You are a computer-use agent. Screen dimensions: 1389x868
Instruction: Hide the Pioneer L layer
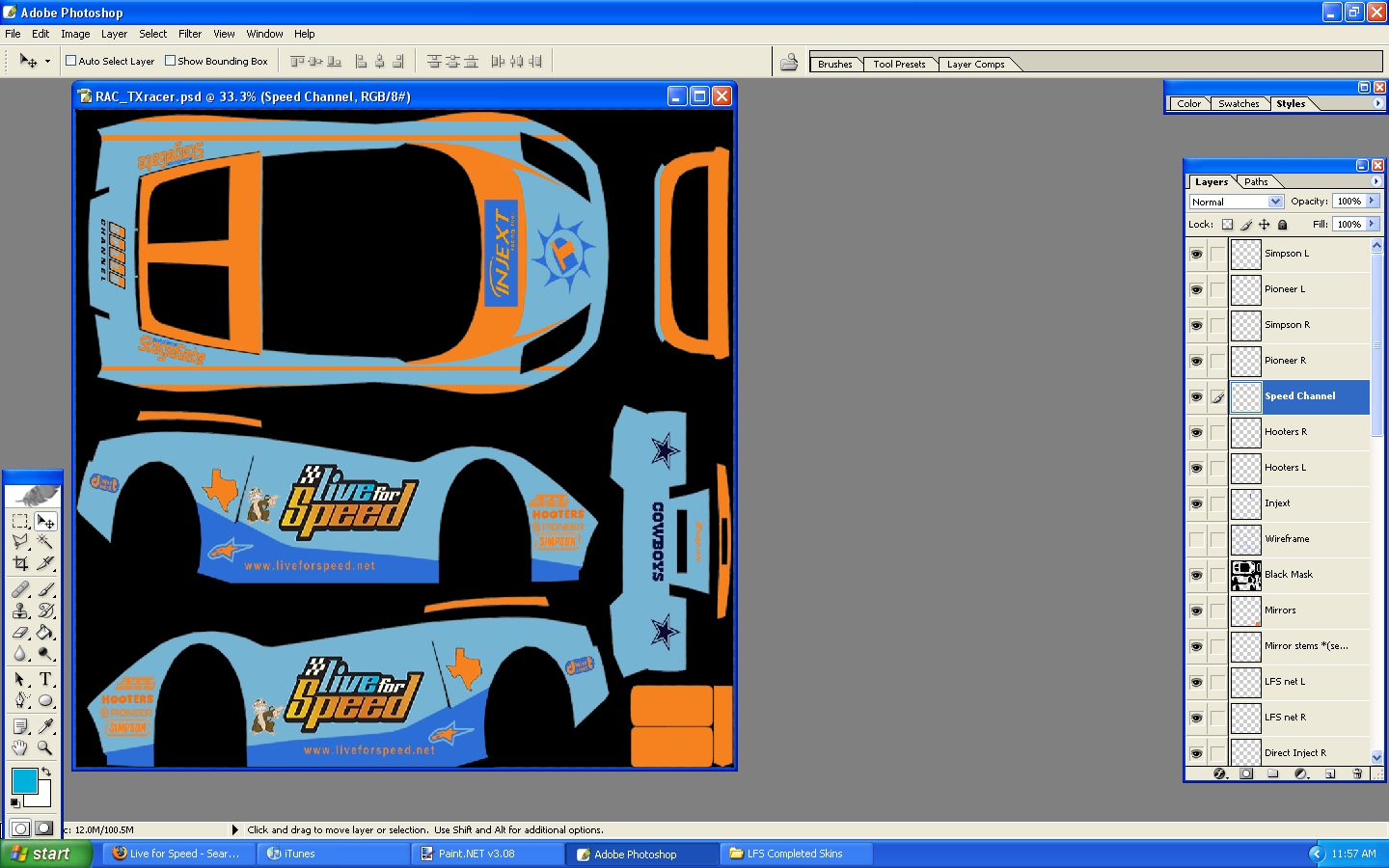pyautogui.click(x=1196, y=289)
